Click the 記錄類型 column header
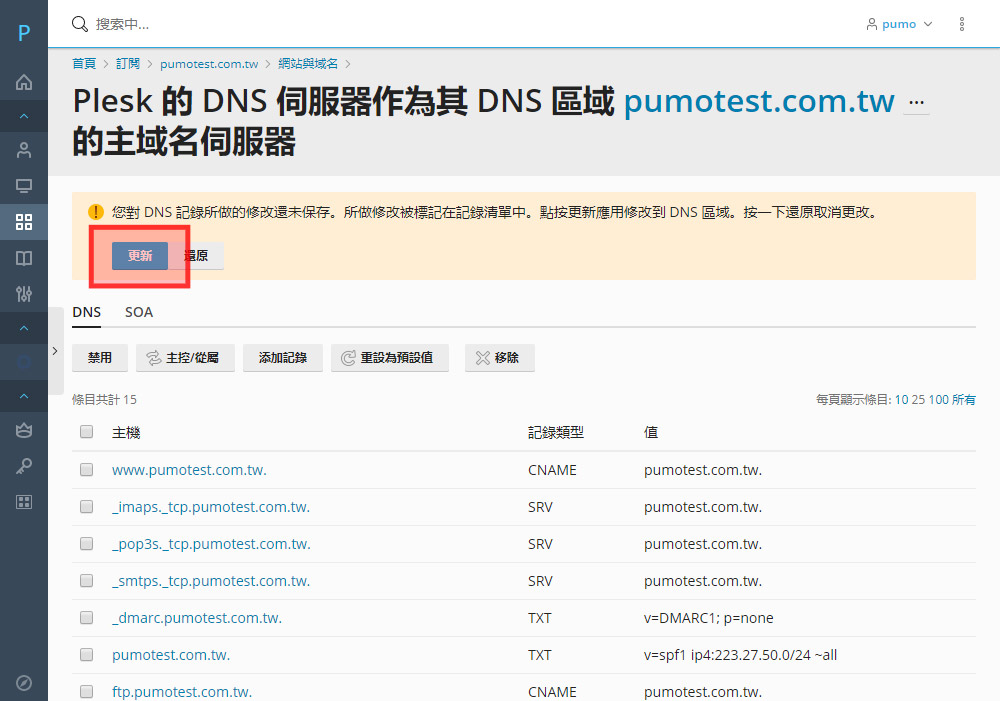Screen dimensions: 1000x701 pos(556,432)
